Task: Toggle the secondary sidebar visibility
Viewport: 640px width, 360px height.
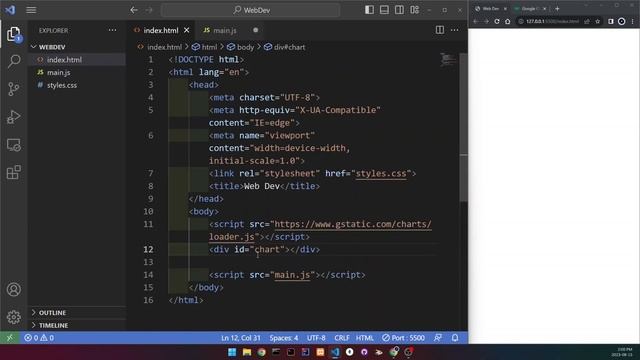Action: 399,10
